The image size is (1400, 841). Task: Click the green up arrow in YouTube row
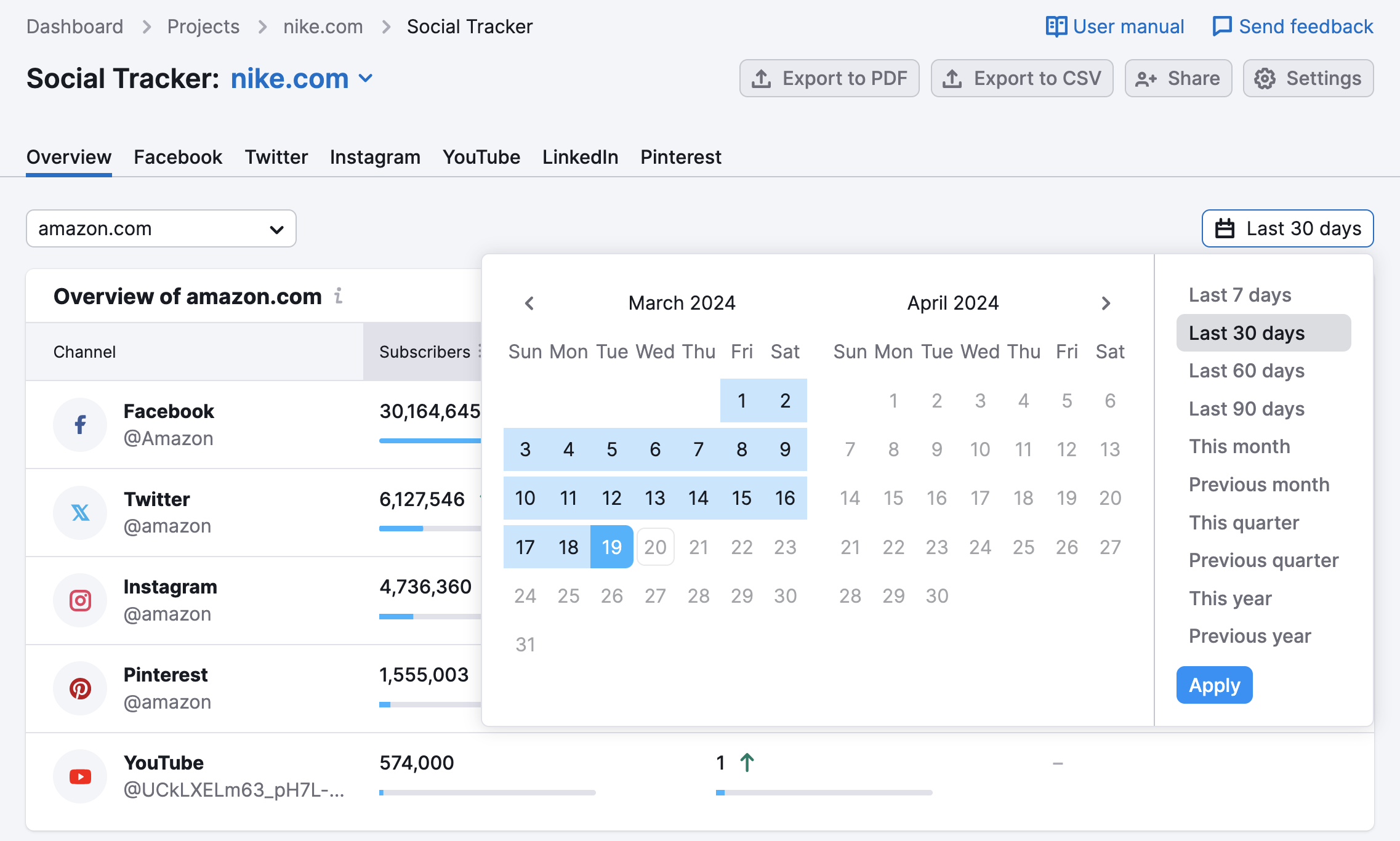[x=747, y=763]
